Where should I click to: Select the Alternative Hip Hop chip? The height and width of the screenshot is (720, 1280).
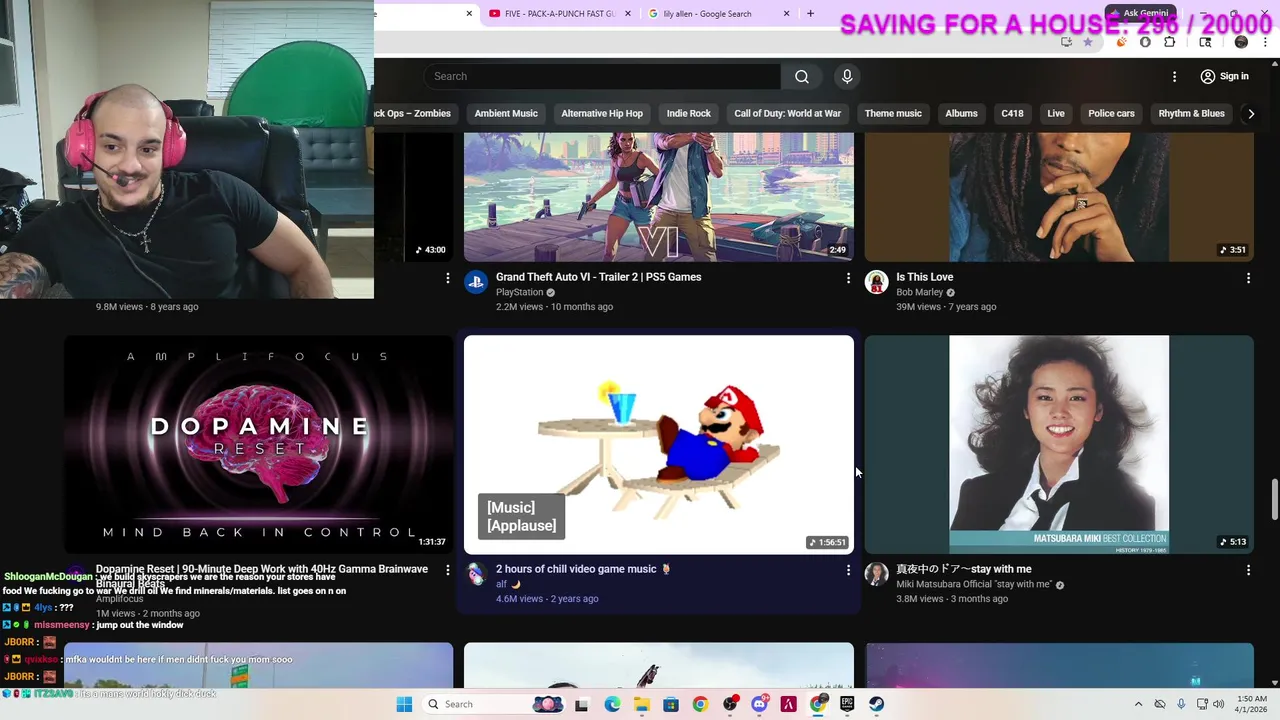point(602,113)
